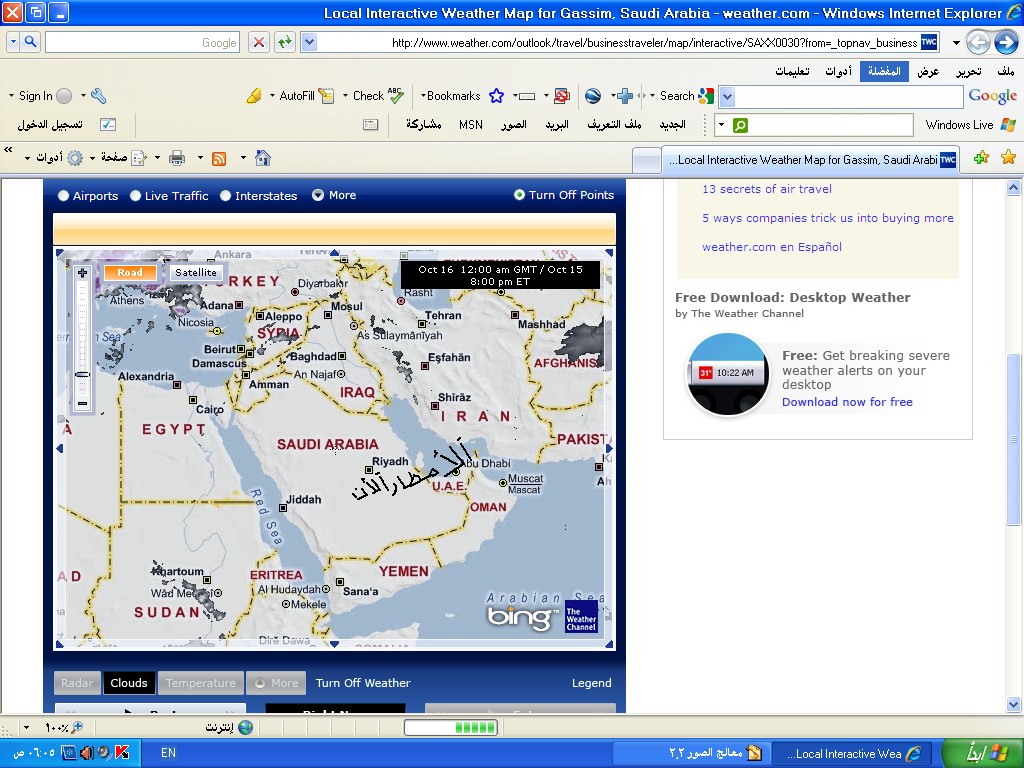Enable the Temperature weather layer
This screenshot has width=1024, height=768.
[x=200, y=683]
